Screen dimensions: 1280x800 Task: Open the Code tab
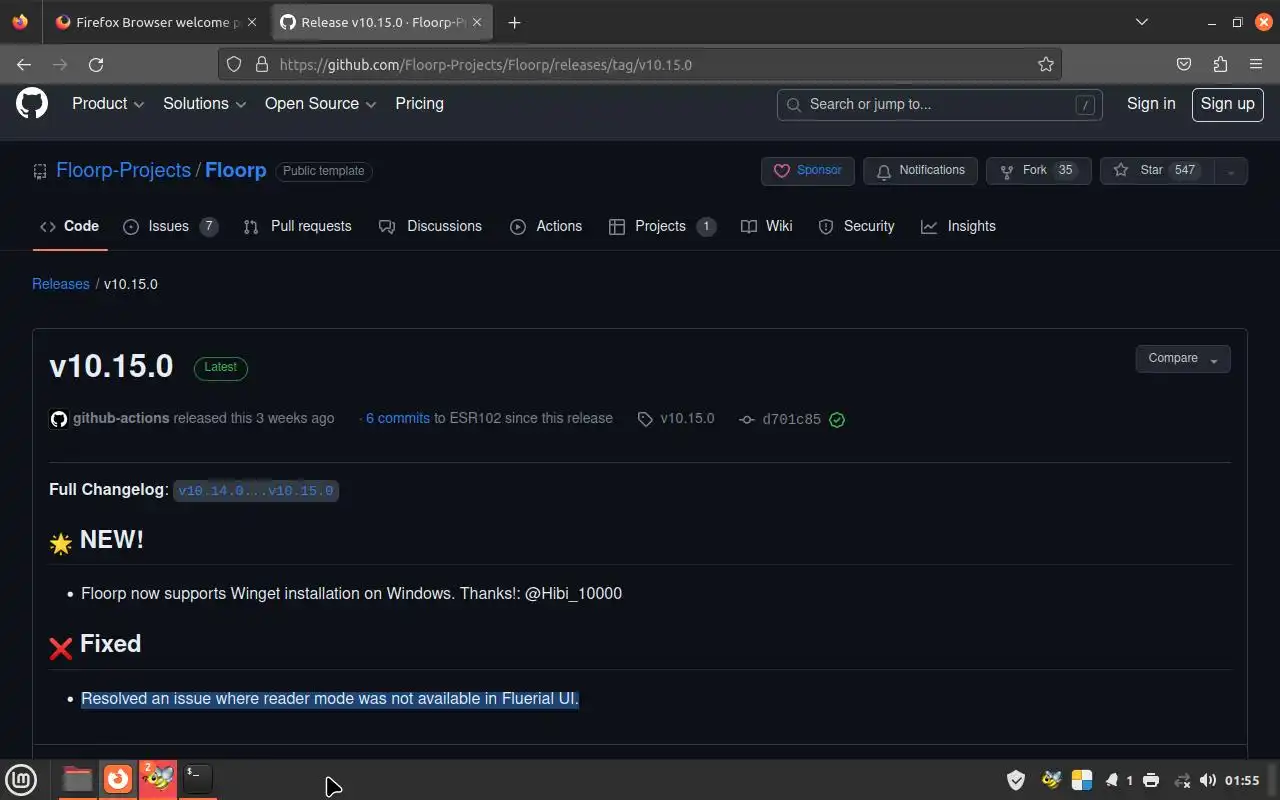point(69,227)
